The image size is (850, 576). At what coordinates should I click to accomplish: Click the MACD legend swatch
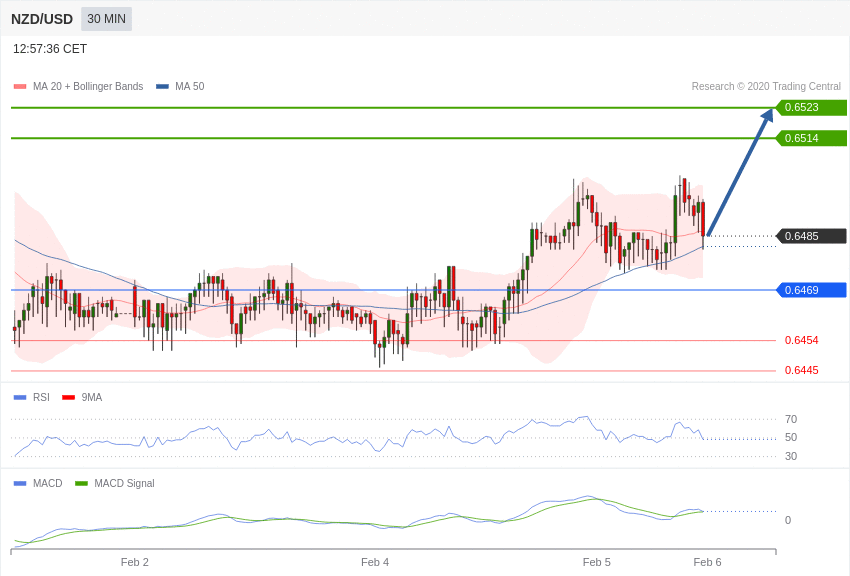pos(20,483)
